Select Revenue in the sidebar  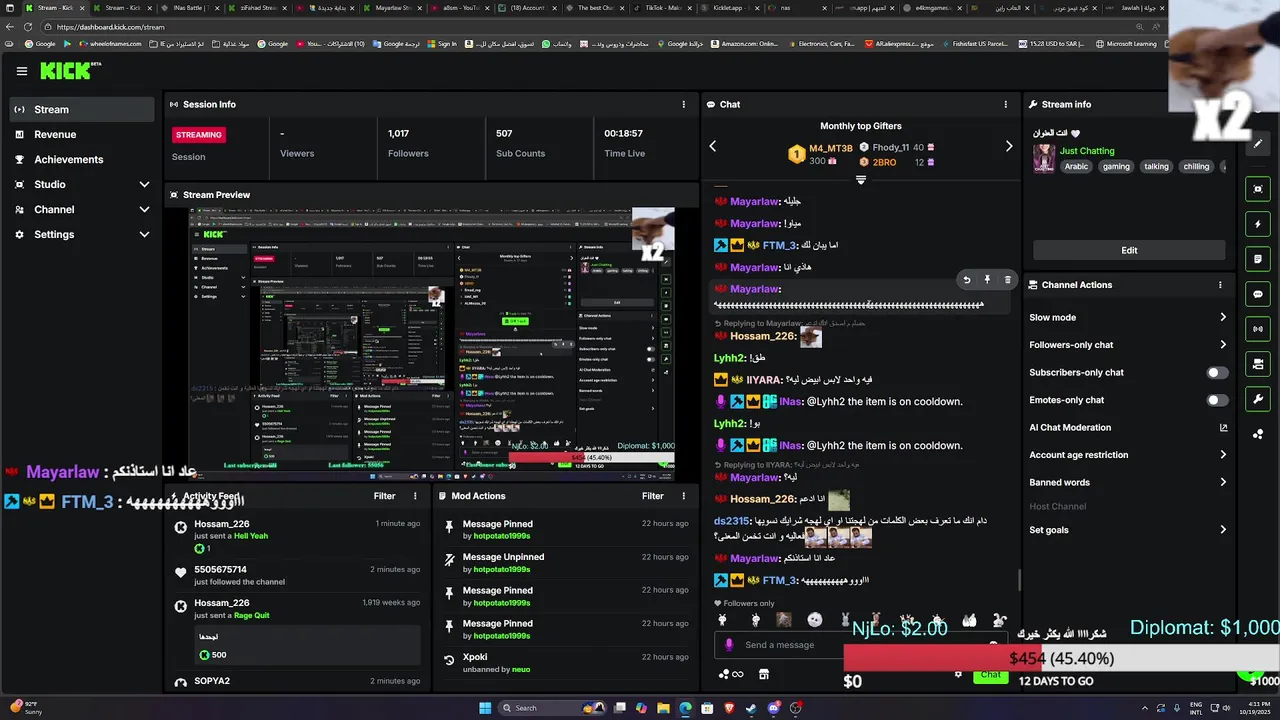pyautogui.click(x=80, y=134)
